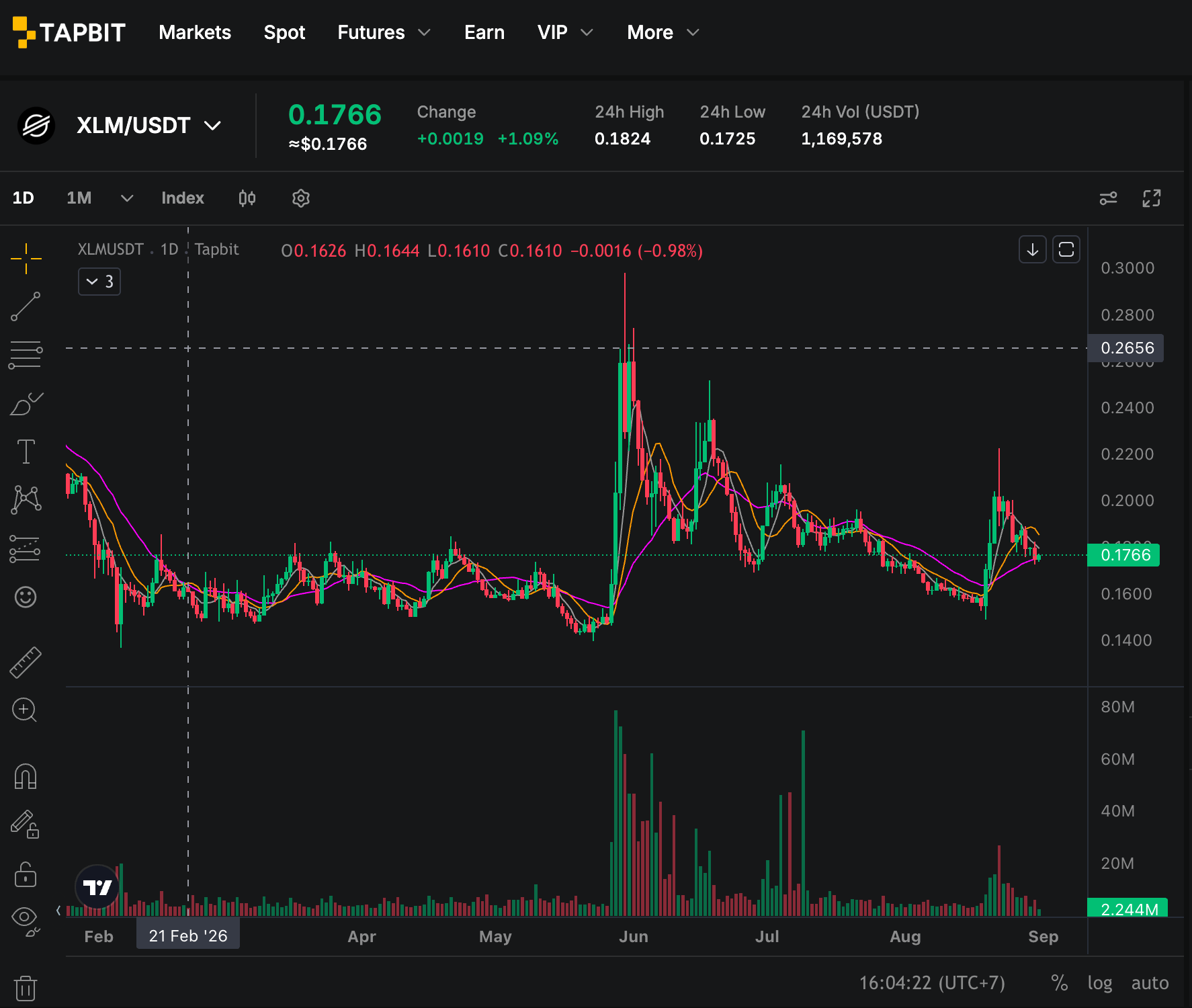Expand the collapsed indicators legend showing 3
Image resolution: width=1192 pixels, height=1008 pixels.
[99, 282]
